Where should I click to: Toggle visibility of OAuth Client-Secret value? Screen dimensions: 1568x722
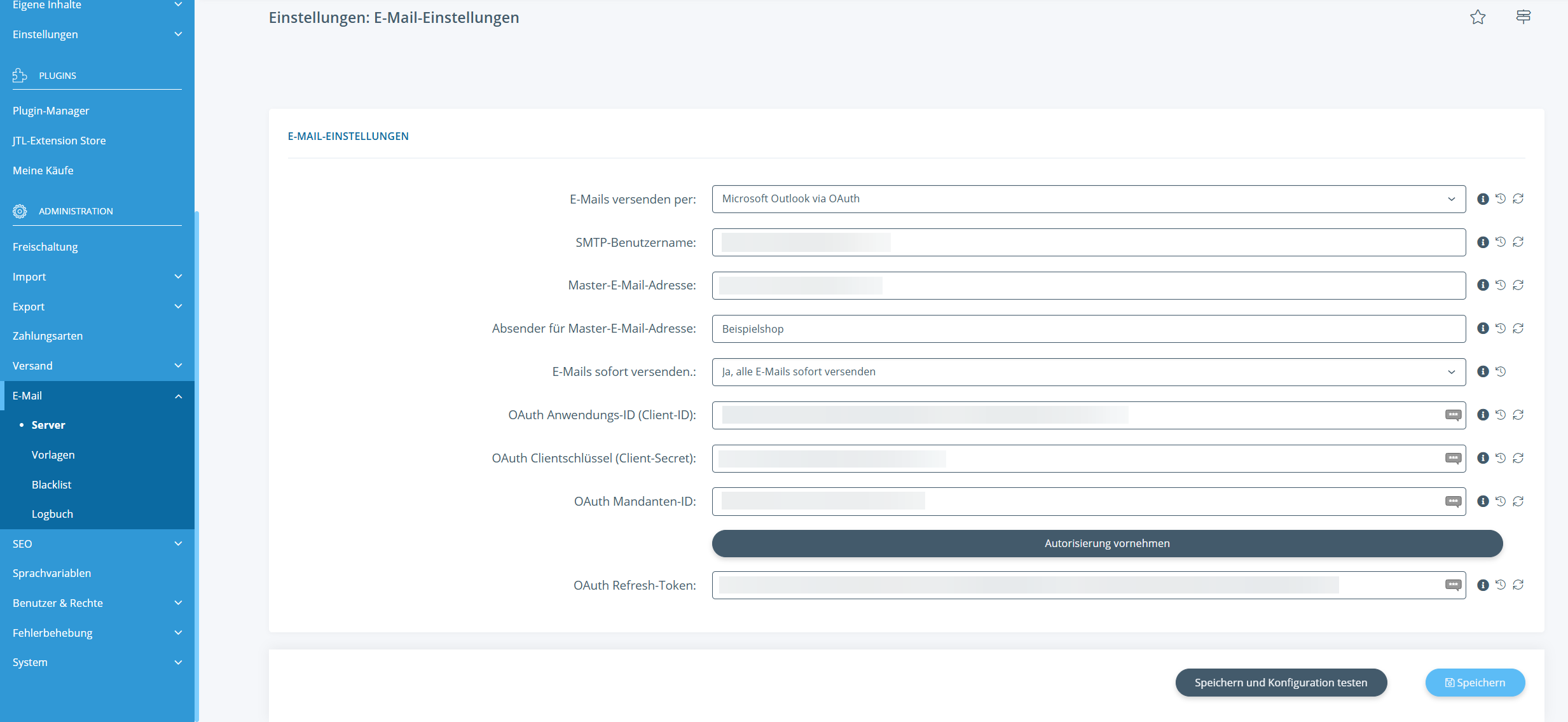1453,458
